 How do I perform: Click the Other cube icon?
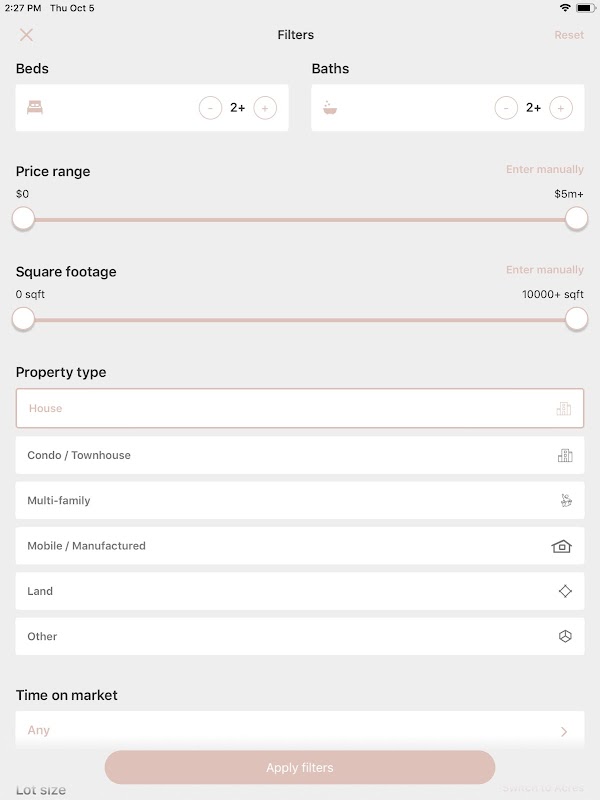pyautogui.click(x=565, y=636)
